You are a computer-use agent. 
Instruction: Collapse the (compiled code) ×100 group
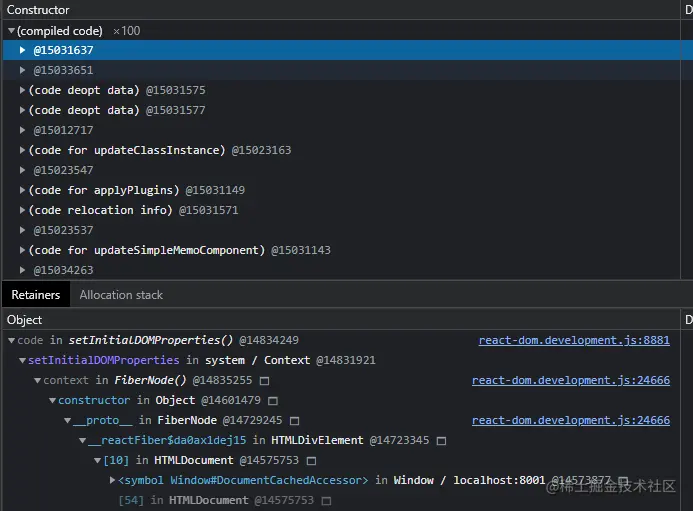click(11, 31)
